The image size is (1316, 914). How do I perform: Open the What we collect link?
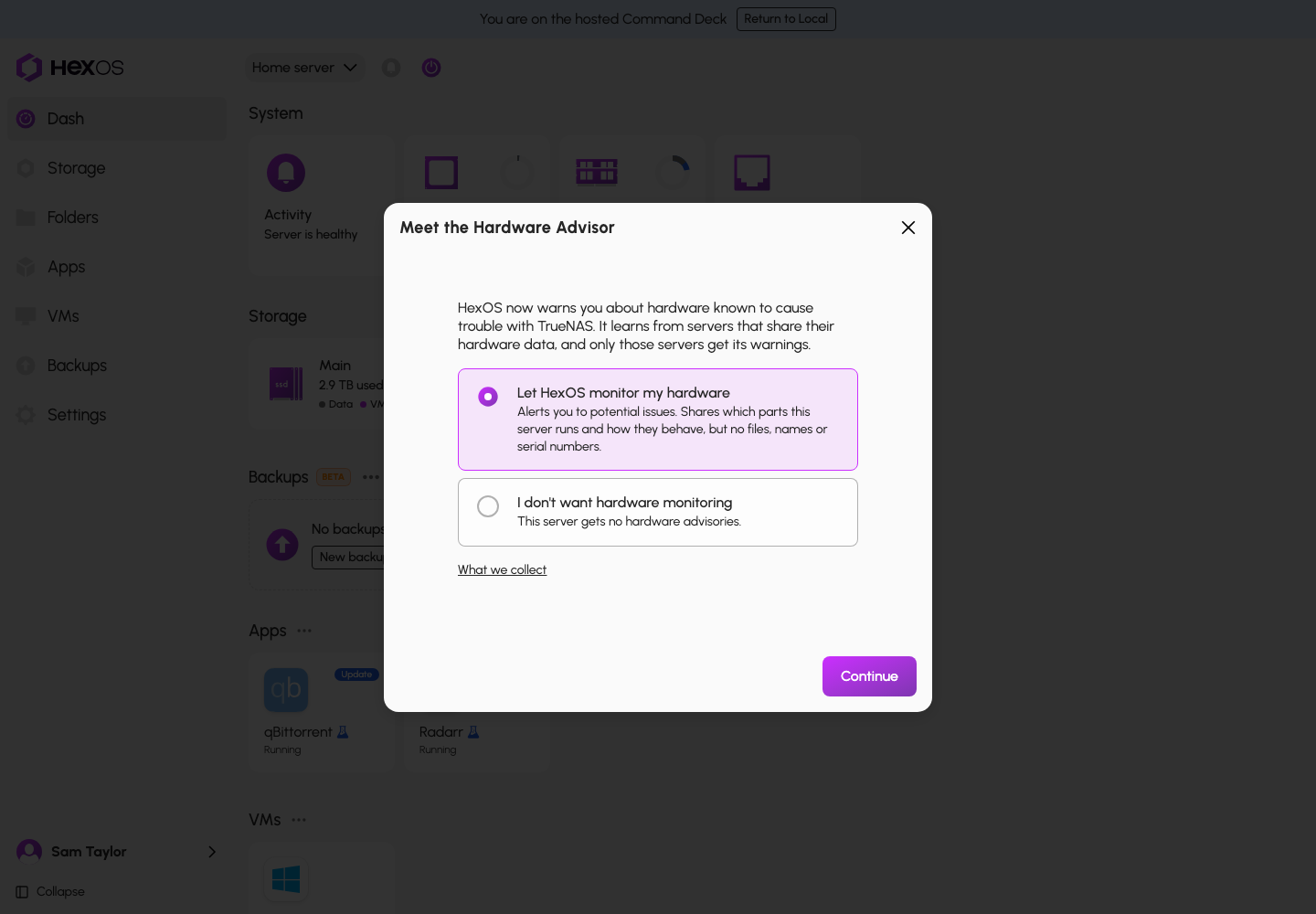502,569
